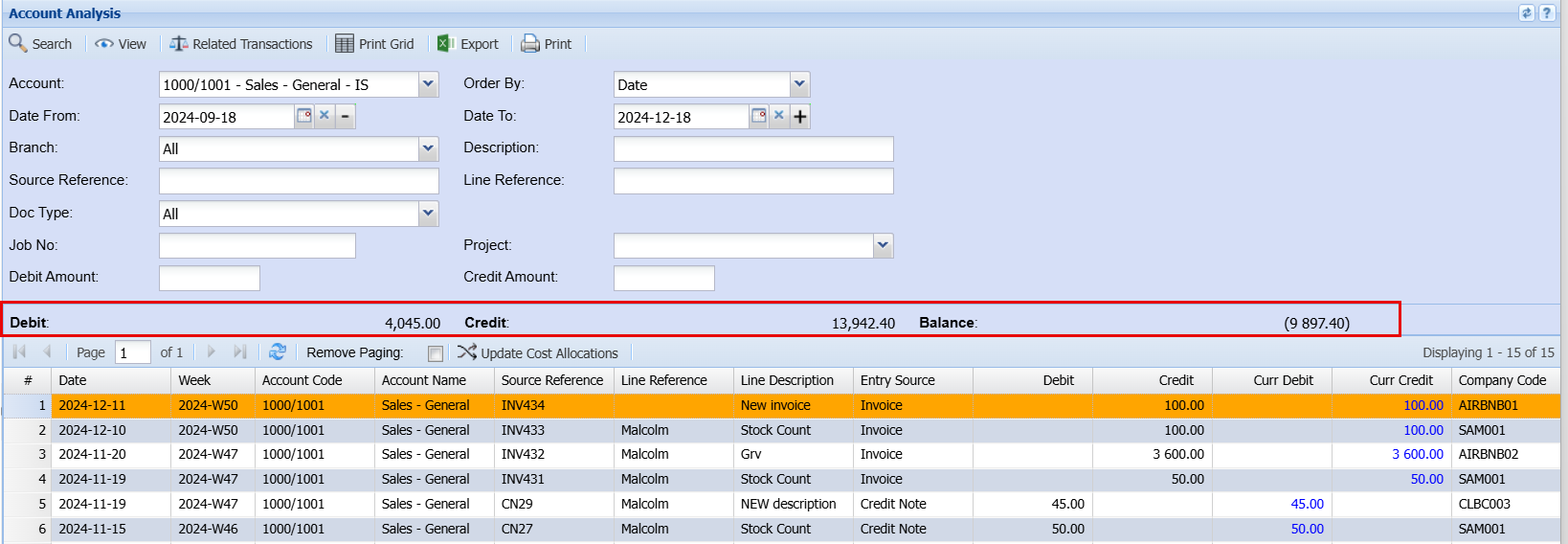Screen dimensions: 1568x544
Task: Enable the Remove Paging checkbox
Action: [x=436, y=353]
